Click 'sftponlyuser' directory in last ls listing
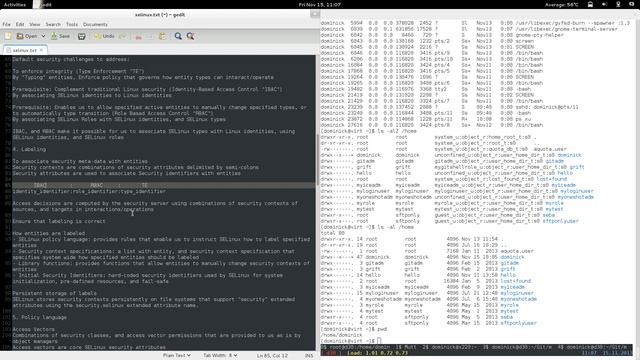Screen dimensions: 640x360 click(x=518, y=323)
